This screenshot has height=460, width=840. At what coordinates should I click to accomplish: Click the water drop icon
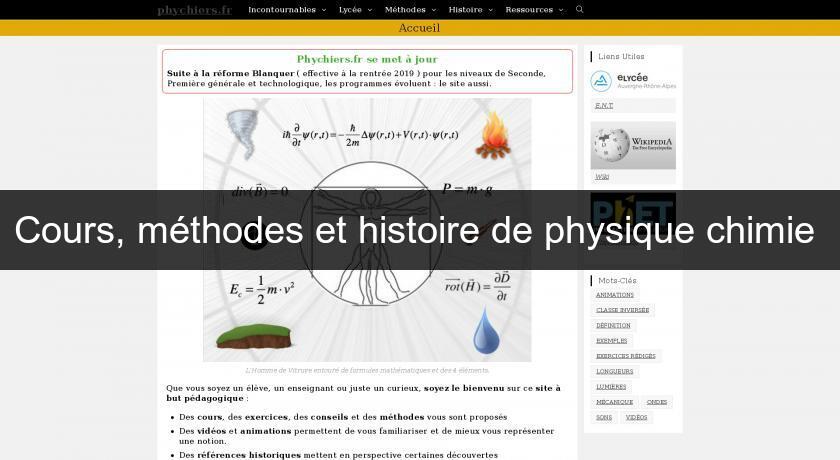pyautogui.click(x=486, y=331)
